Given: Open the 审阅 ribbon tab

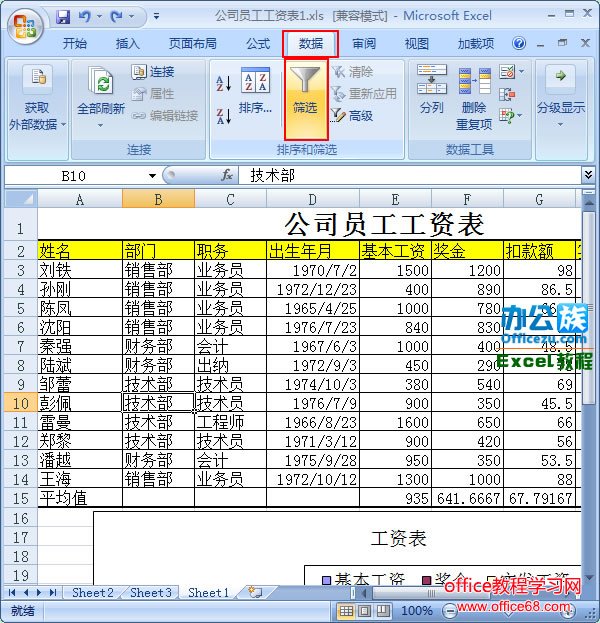Looking at the screenshot, I should [364, 44].
